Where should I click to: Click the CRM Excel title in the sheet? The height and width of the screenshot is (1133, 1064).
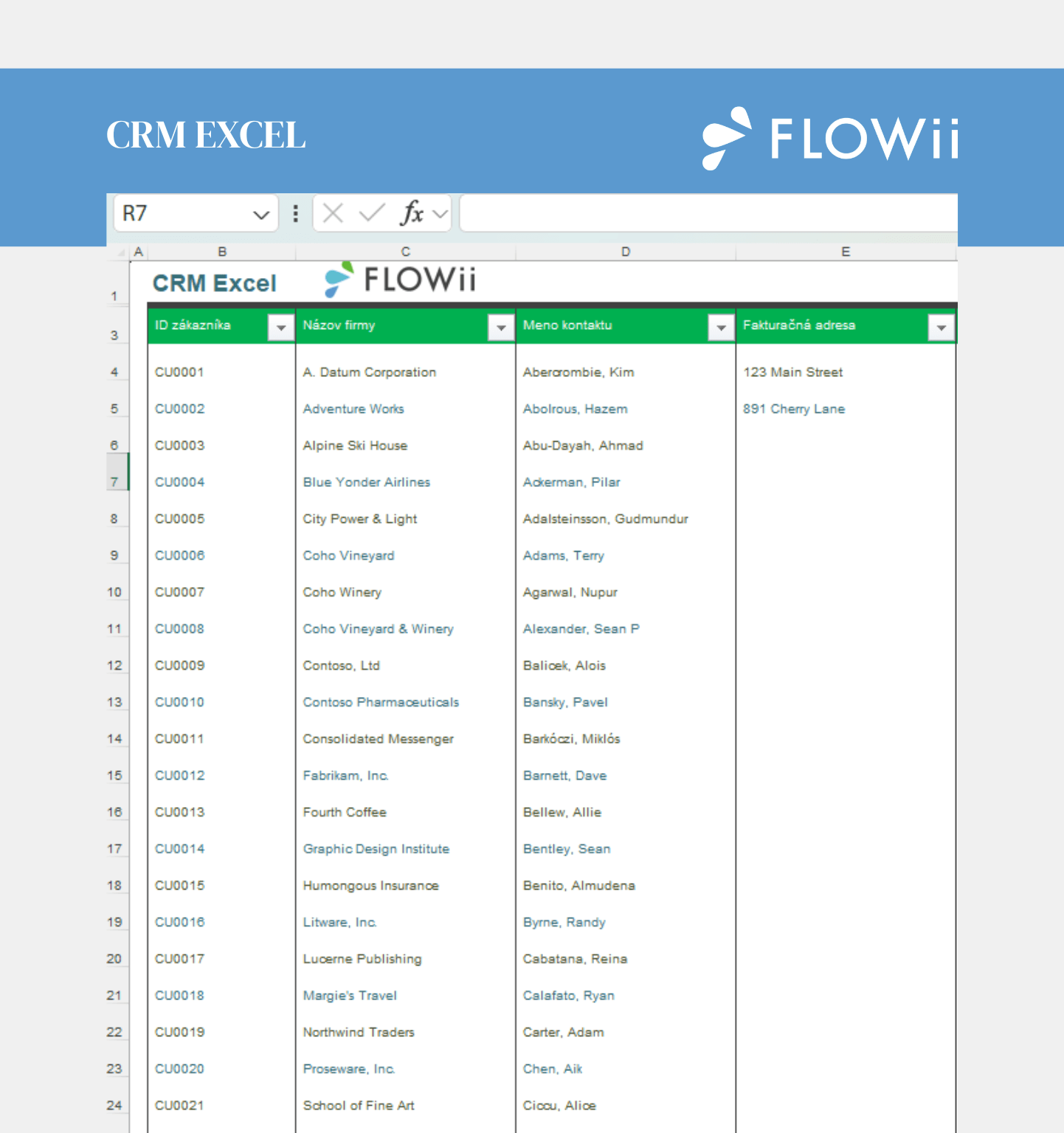[x=214, y=283]
